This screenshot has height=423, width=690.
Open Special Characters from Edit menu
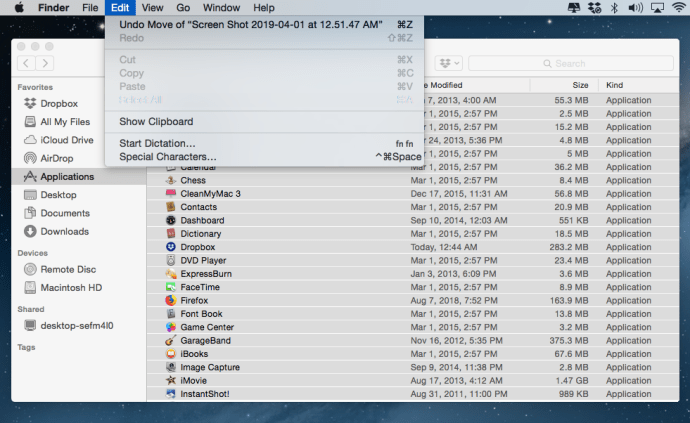(167, 157)
